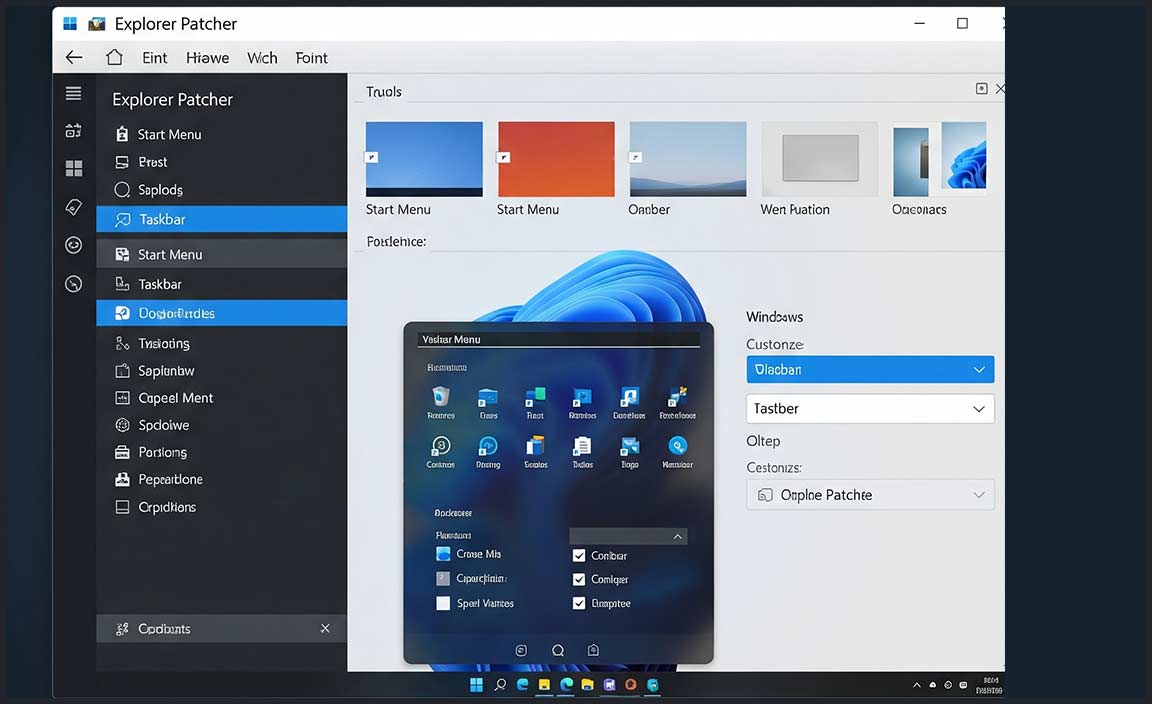Close the Codbunts panel with X
Image resolution: width=1152 pixels, height=704 pixels.
coord(325,628)
